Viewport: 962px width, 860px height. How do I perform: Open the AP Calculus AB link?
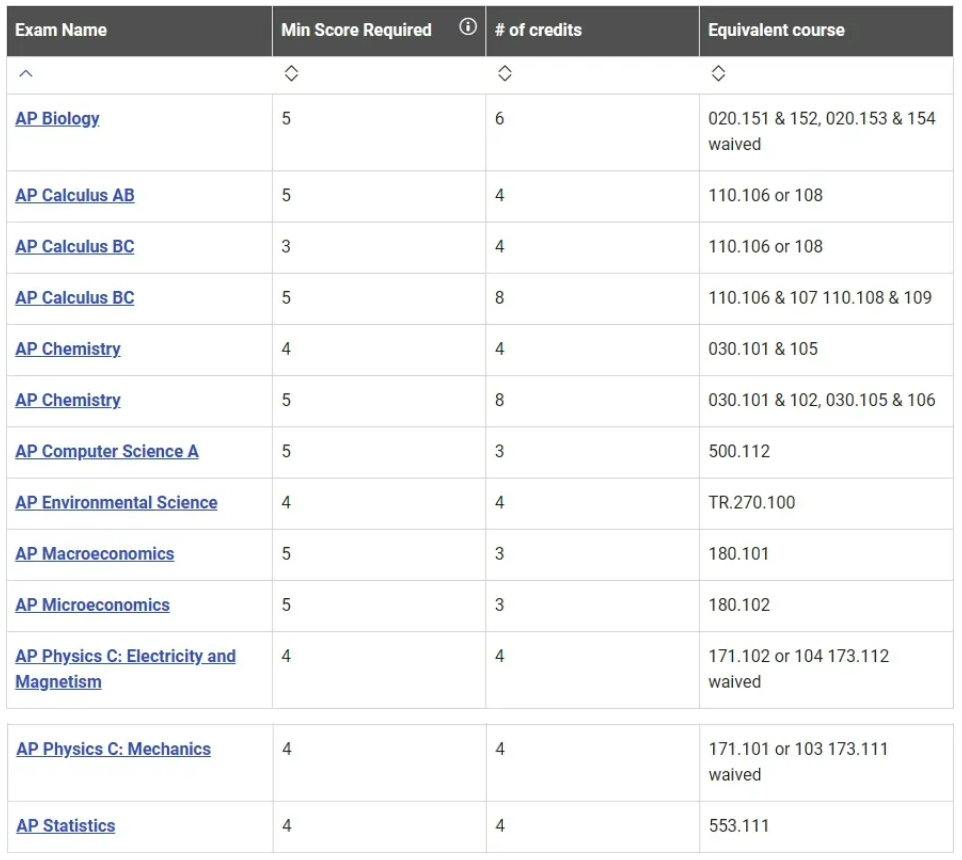pos(74,195)
